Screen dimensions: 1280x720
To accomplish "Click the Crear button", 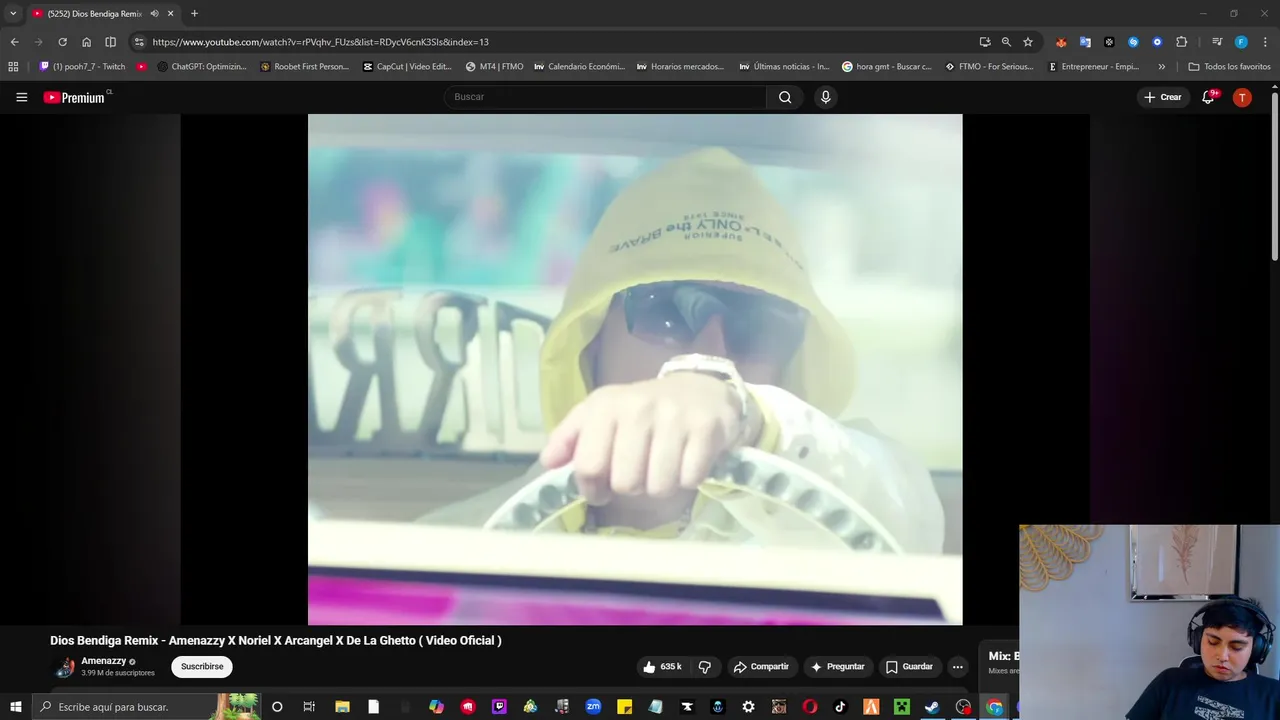I will click(x=1163, y=97).
